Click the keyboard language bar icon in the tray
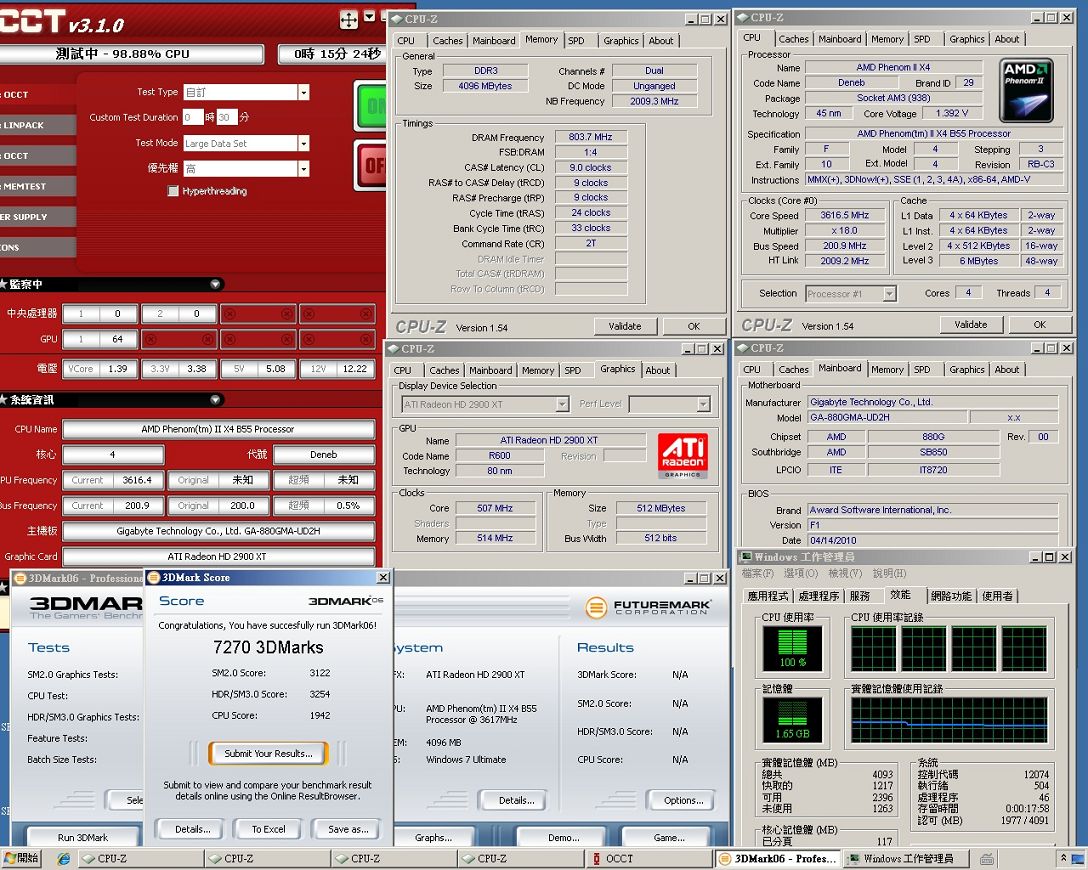 [988, 859]
